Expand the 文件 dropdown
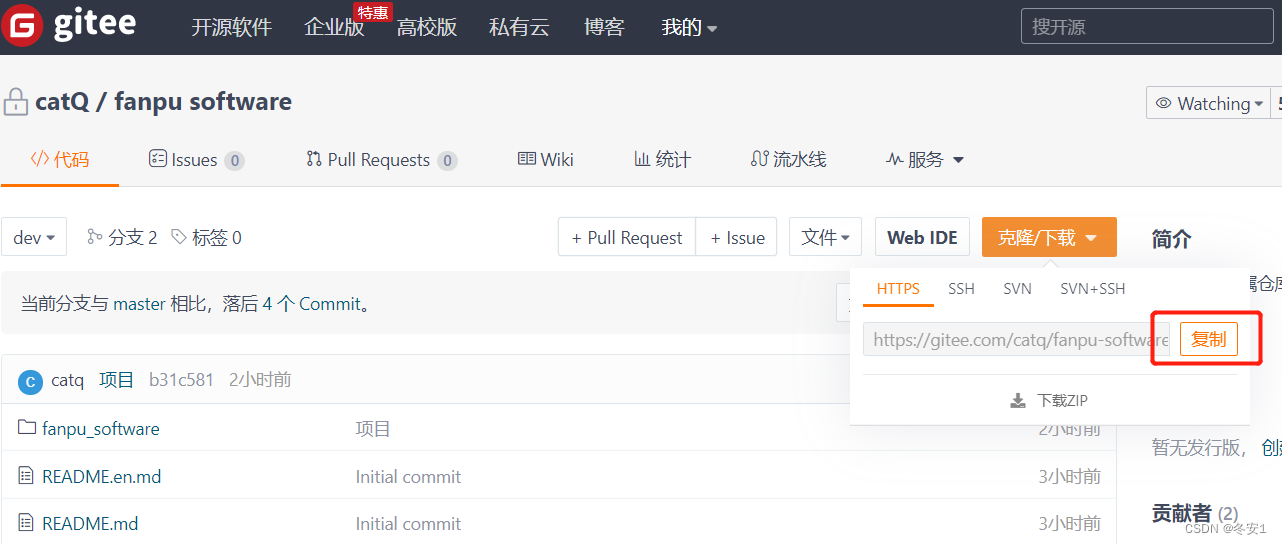The width and height of the screenshot is (1282, 544). pyautogui.click(x=825, y=237)
